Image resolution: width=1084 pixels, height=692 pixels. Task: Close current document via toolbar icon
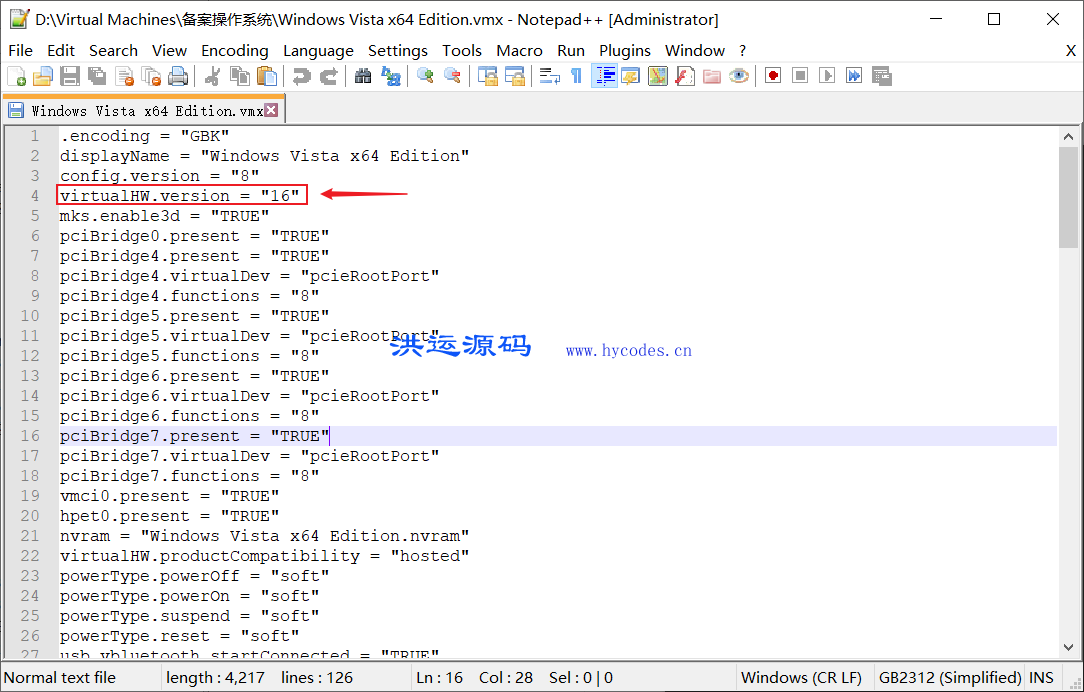coord(124,76)
